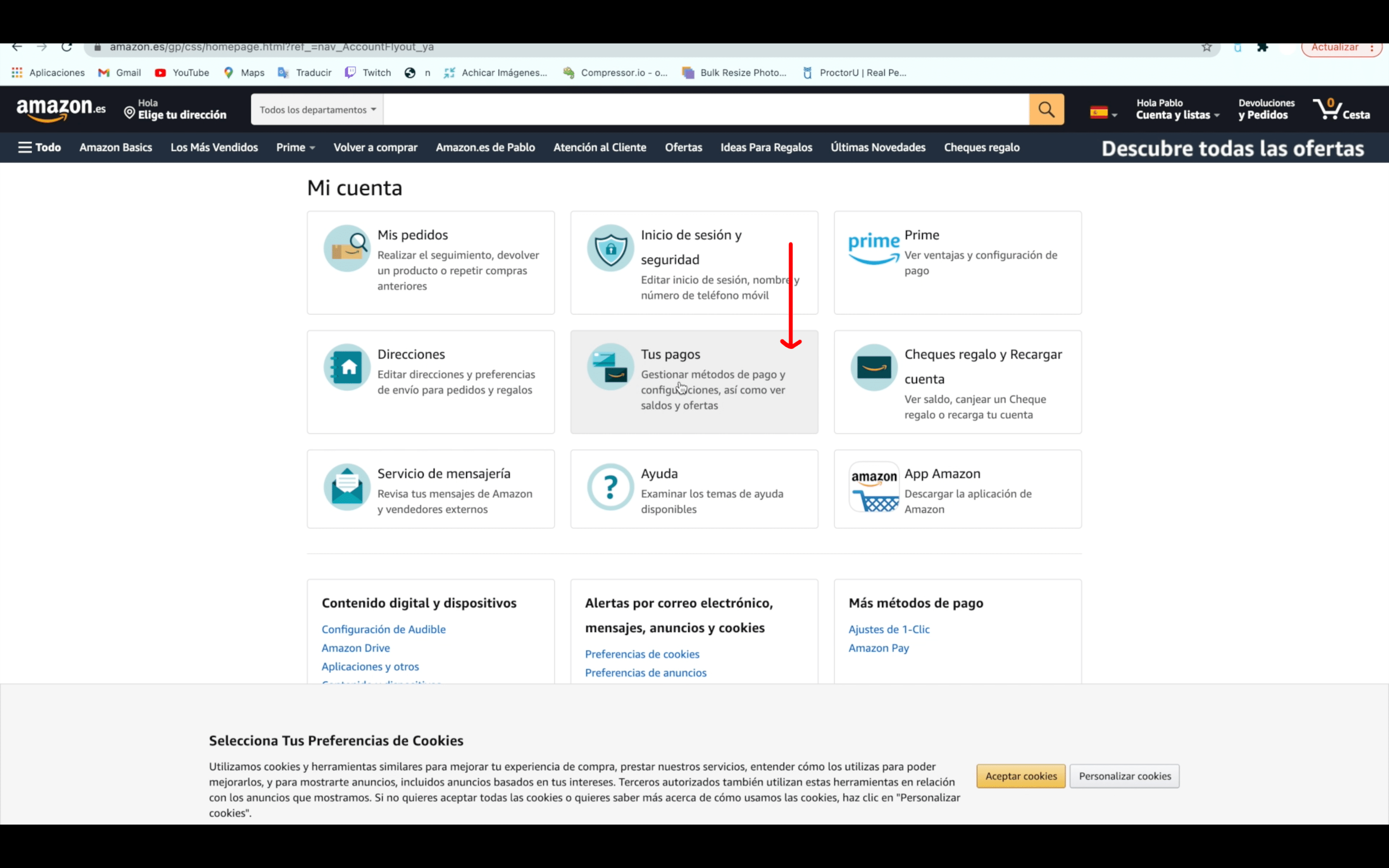Open the Bulk Resize Photo bookmark
This screenshot has height=868, width=1389.
pyautogui.click(x=734, y=73)
